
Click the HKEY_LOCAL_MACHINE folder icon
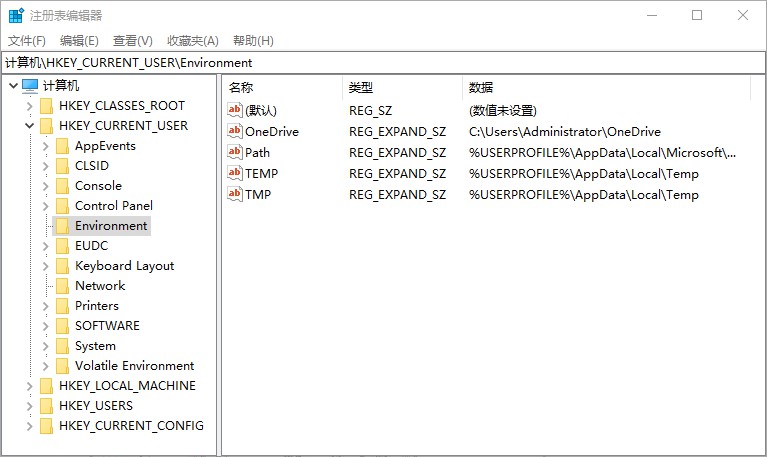pyautogui.click(x=46, y=386)
